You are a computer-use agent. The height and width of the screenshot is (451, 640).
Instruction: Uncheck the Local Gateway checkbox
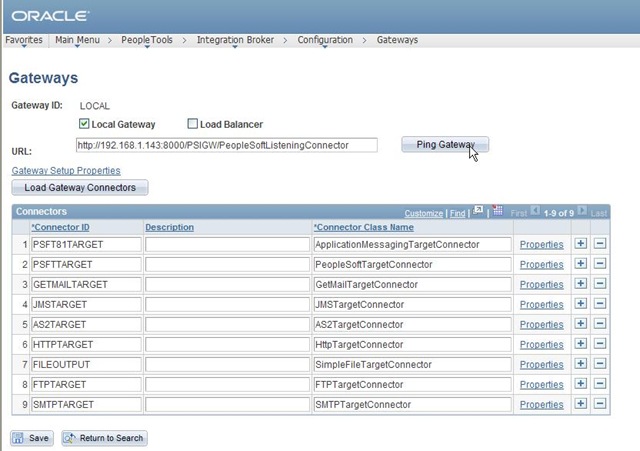[x=84, y=124]
